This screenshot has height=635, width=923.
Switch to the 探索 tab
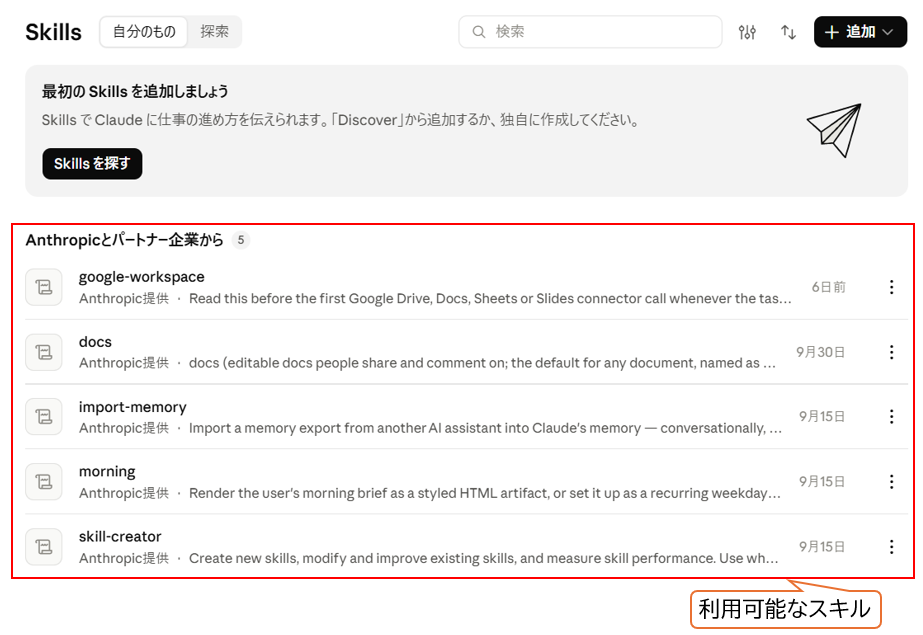(214, 32)
